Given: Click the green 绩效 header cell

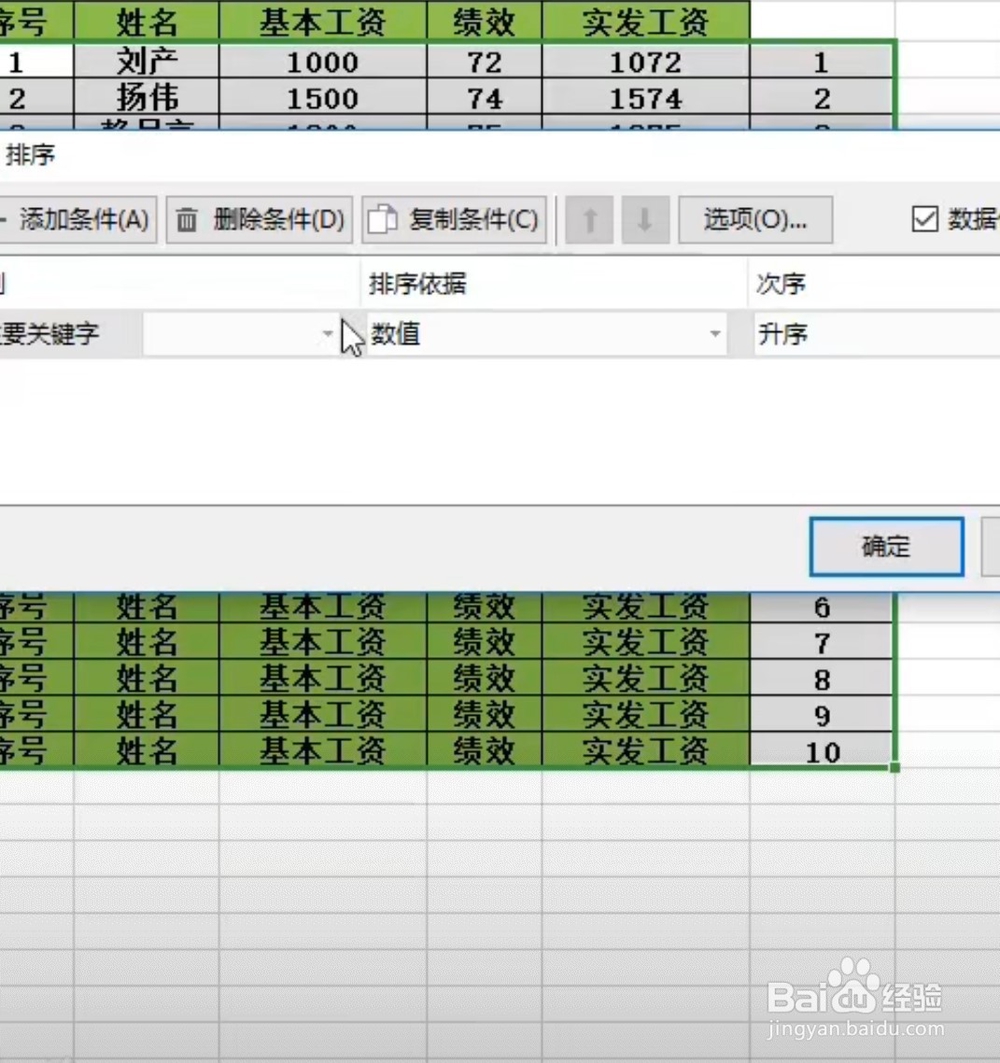Looking at the screenshot, I should coord(484,21).
